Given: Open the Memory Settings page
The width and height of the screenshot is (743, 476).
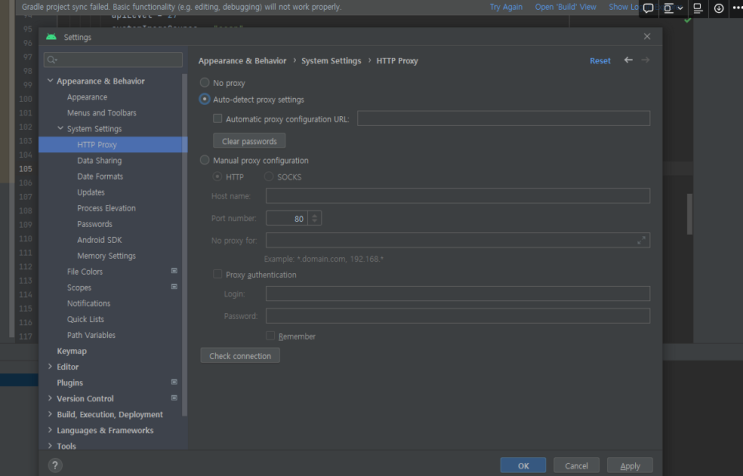Looking at the screenshot, I should (106, 256).
